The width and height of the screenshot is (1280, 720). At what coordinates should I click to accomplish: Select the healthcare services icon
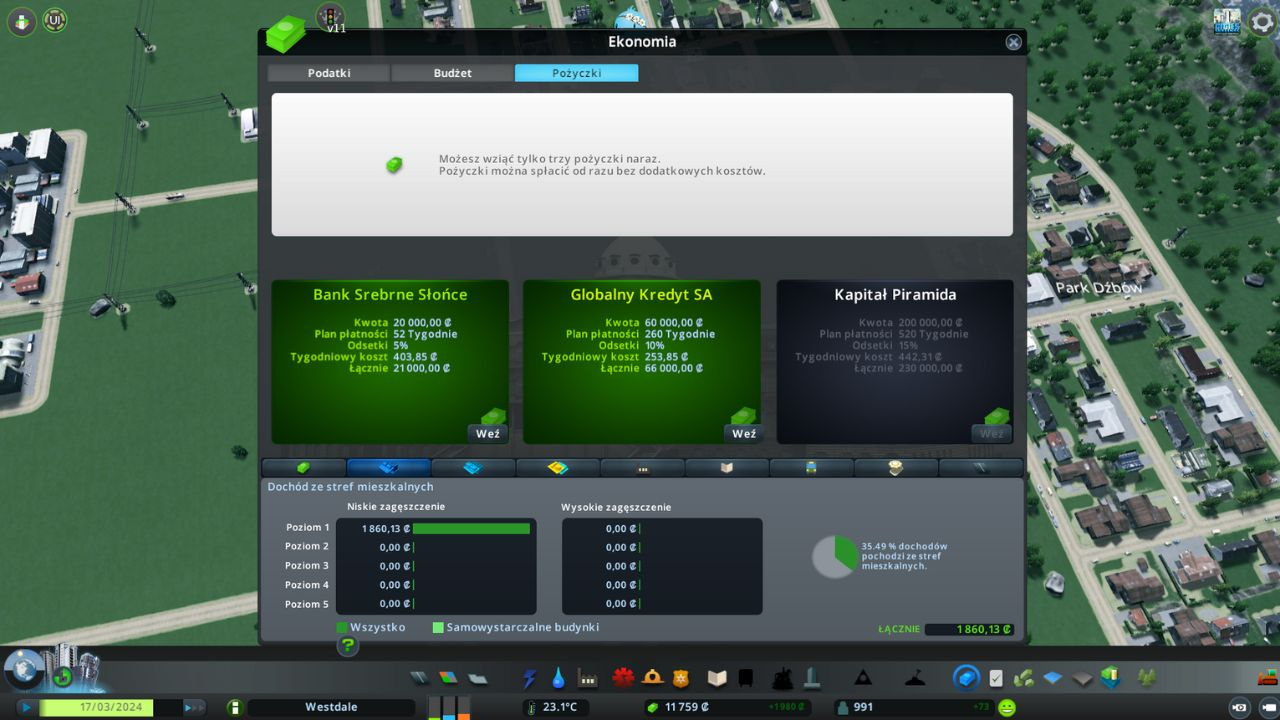[624, 678]
